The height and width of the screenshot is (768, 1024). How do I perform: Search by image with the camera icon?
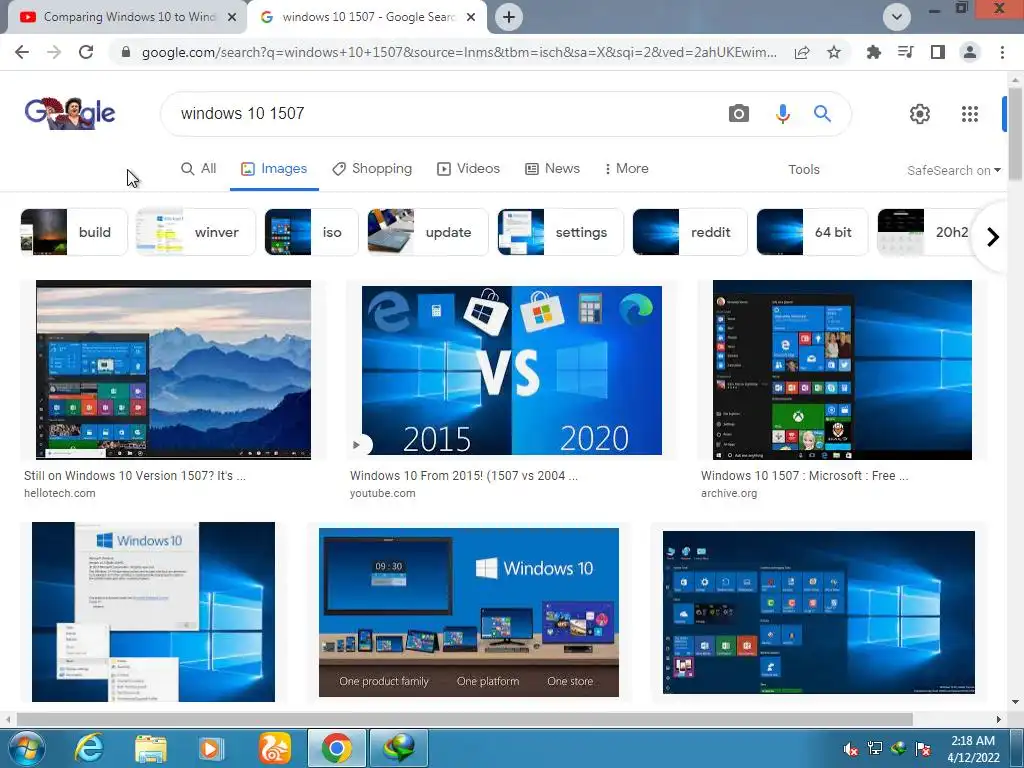[739, 114]
